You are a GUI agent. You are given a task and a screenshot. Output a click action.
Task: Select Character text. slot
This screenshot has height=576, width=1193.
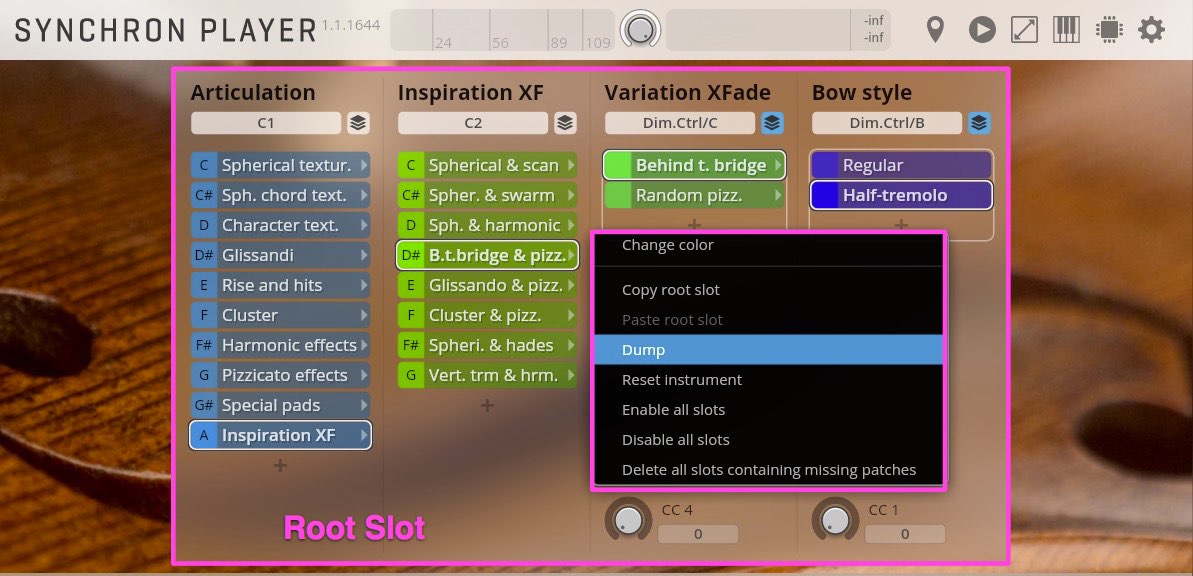point(281,225)
